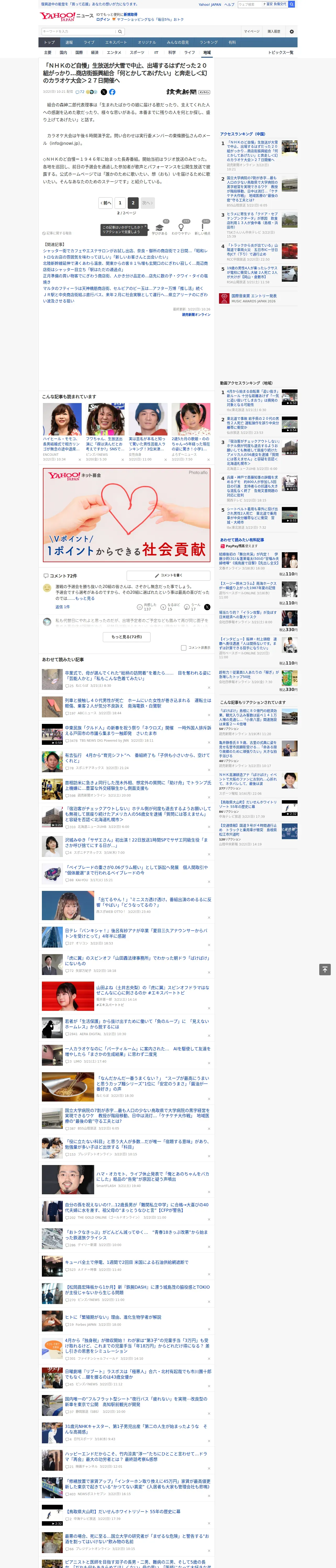Share the first comment on X
This screenshot has height=1568, width=336.
coord(207,607)
